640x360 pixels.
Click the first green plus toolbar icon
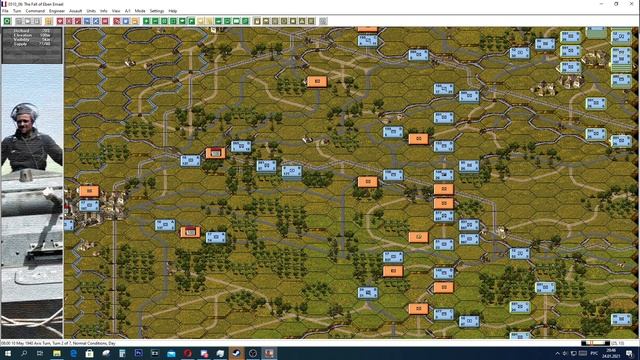[146, 21]
